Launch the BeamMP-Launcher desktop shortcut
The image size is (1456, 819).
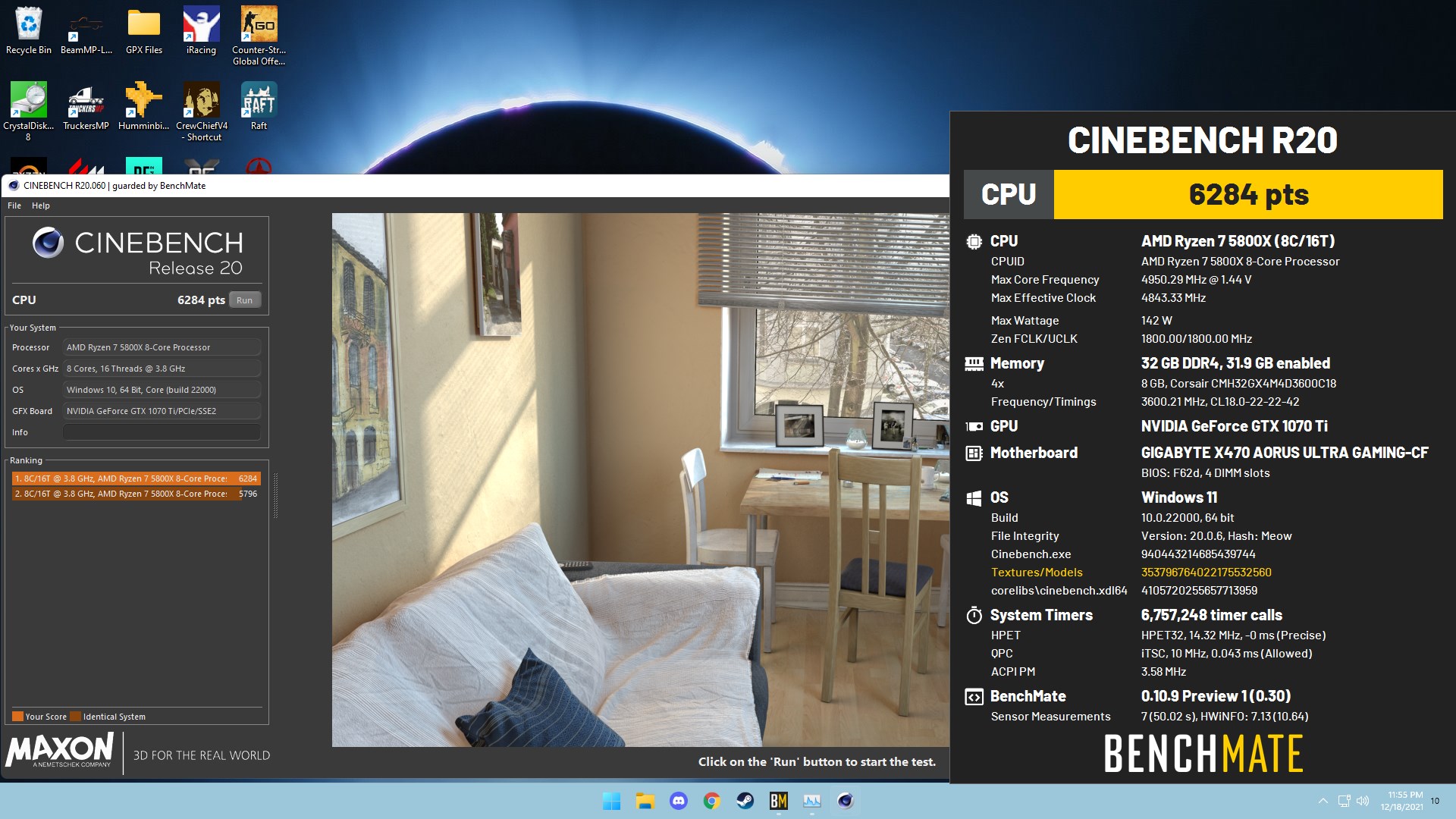pos(86,31)
